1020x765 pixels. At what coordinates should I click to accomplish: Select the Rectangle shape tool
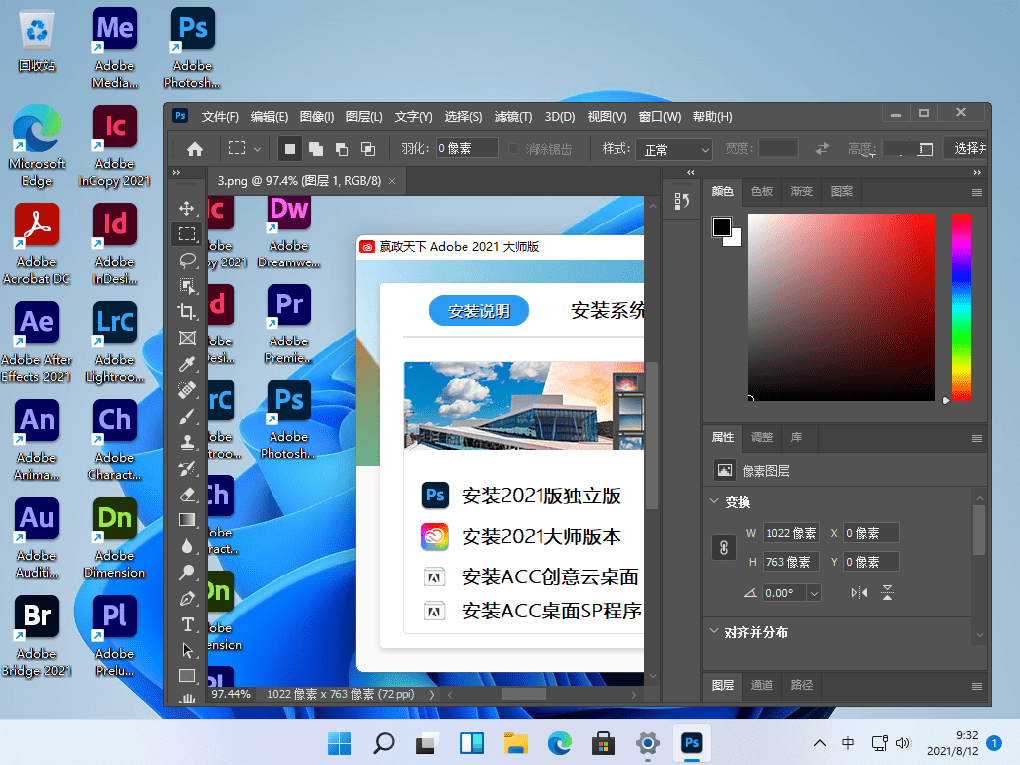tap(187, 676)
